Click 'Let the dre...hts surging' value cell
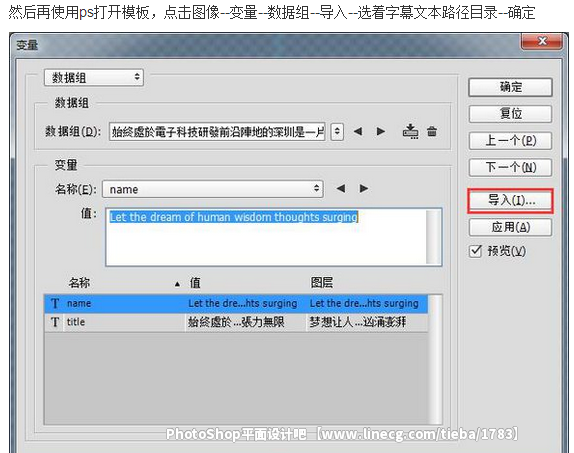The height and width of the screenshot is (453, 574). [242, 304]
